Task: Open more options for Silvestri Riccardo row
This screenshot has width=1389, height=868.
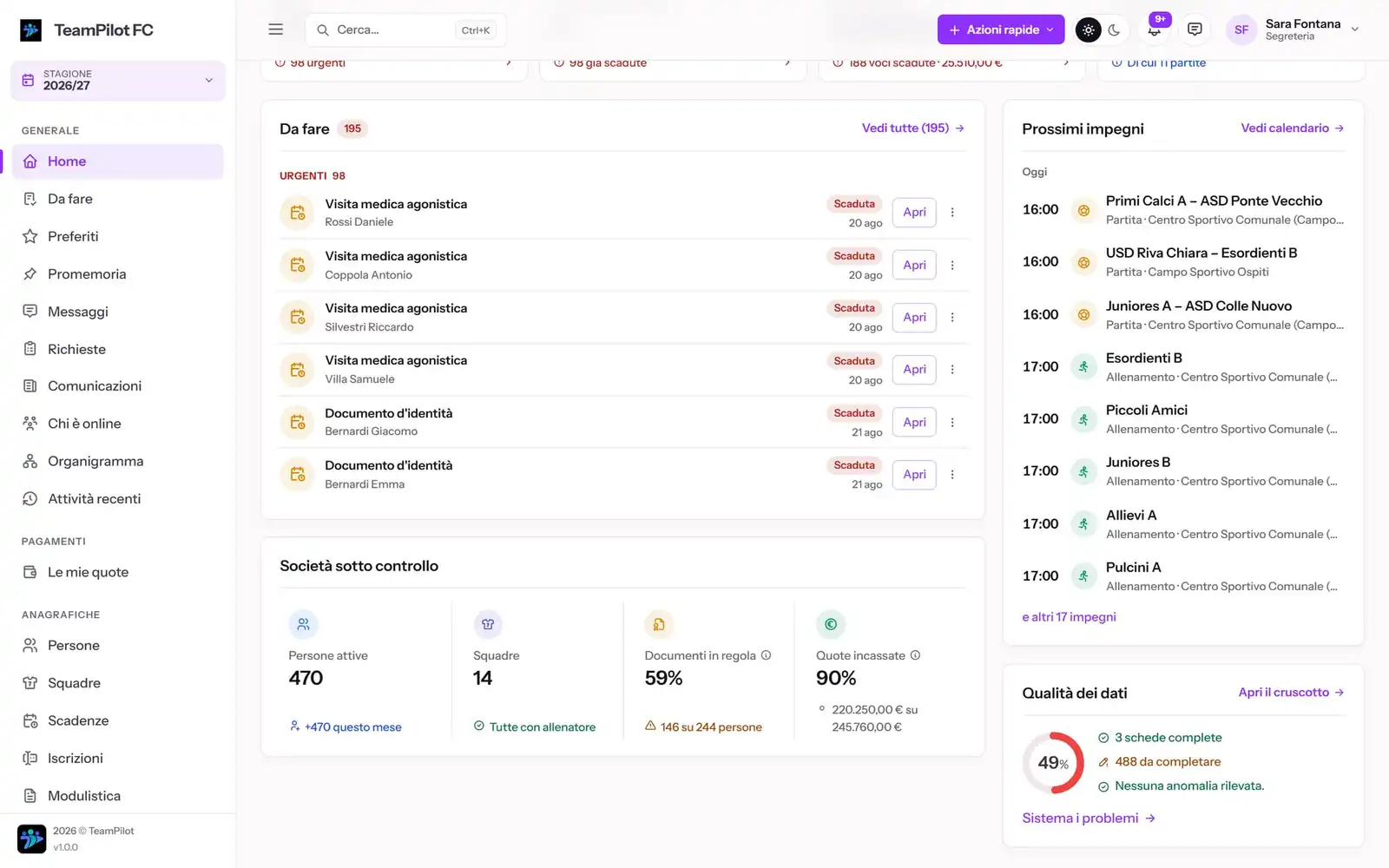Action: [x=952, y=317]
